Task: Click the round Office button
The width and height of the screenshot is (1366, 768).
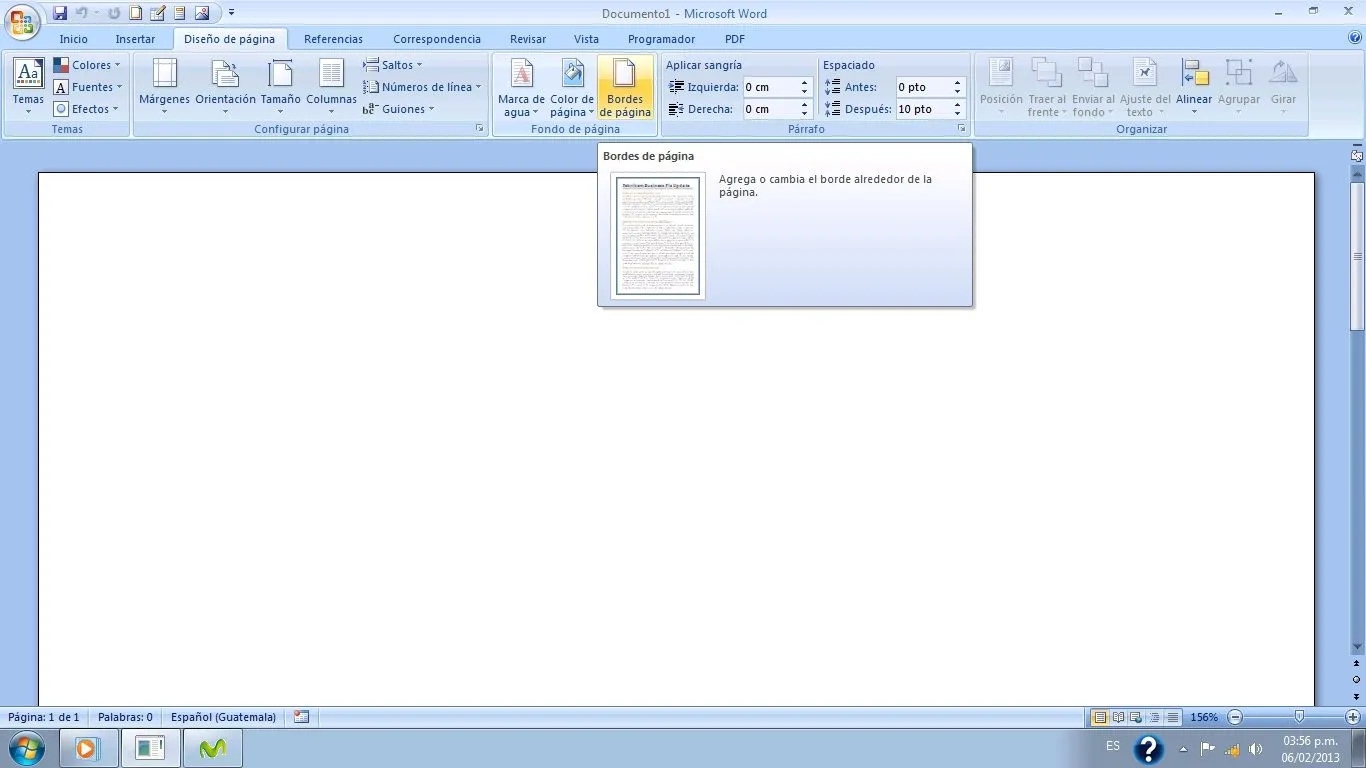Action: pyautogui.click(x=22, y=22)
